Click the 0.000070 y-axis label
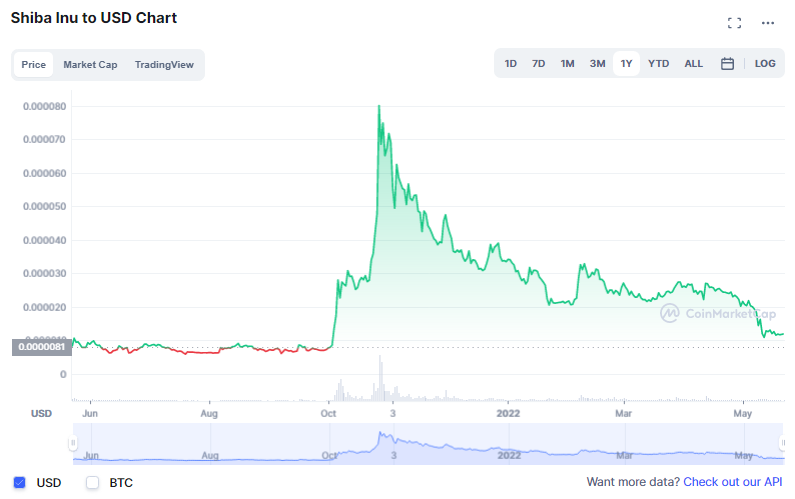 point(44,139)
